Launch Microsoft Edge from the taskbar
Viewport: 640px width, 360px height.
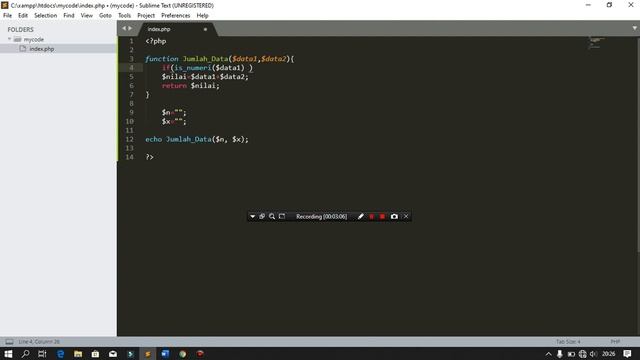point(60,354)
